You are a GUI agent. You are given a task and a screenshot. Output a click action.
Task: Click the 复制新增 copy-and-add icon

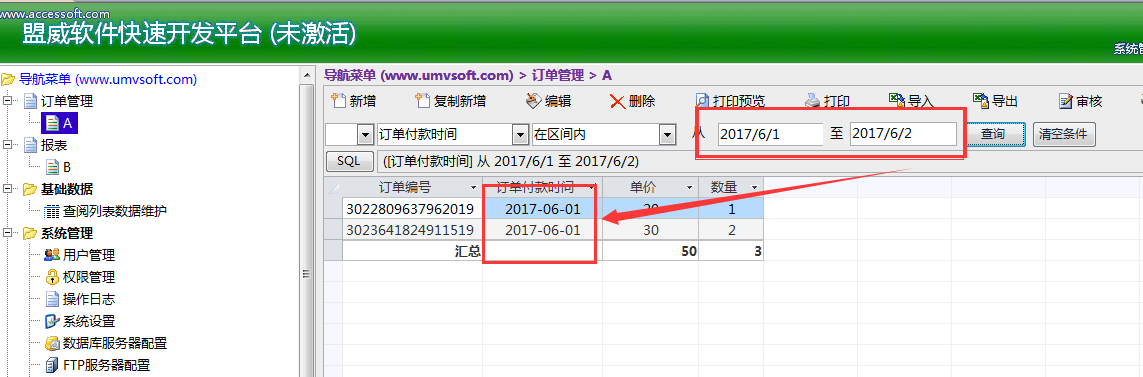423,101
